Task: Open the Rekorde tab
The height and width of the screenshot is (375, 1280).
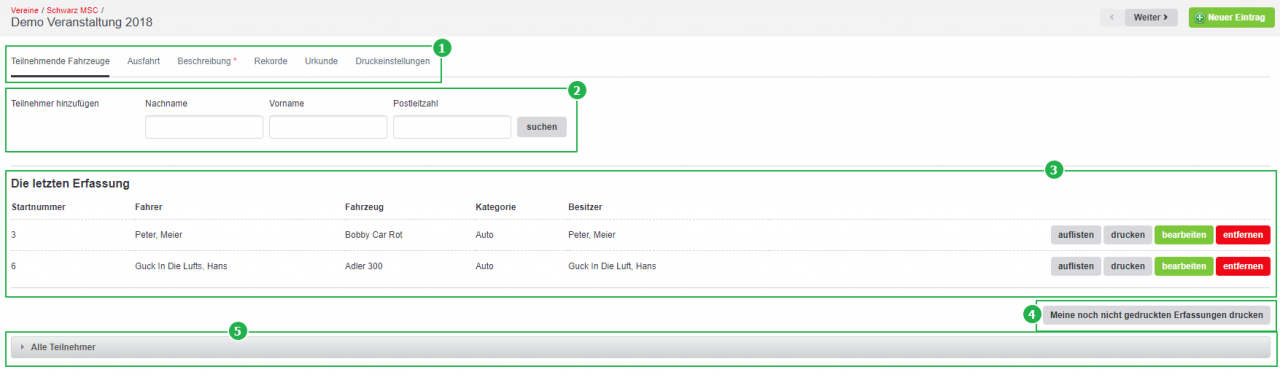Action: pyautogui.click(x=271, y=61)
